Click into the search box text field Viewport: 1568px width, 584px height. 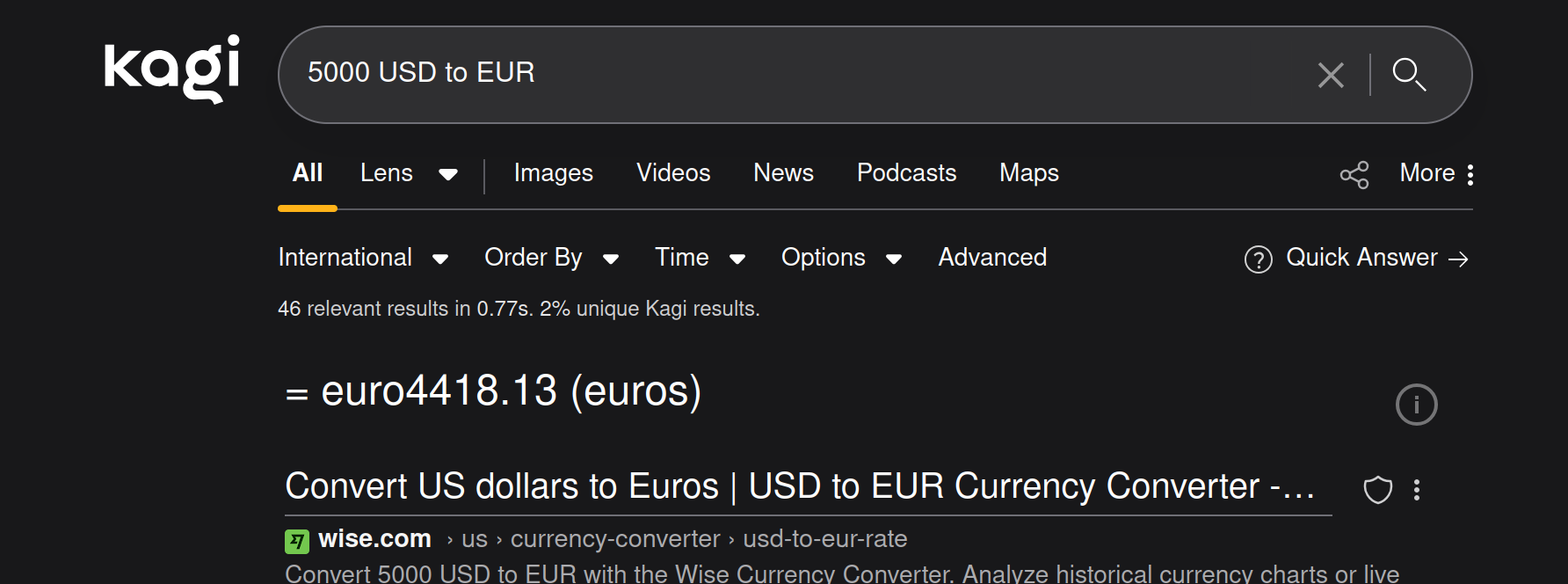(791, 73)
